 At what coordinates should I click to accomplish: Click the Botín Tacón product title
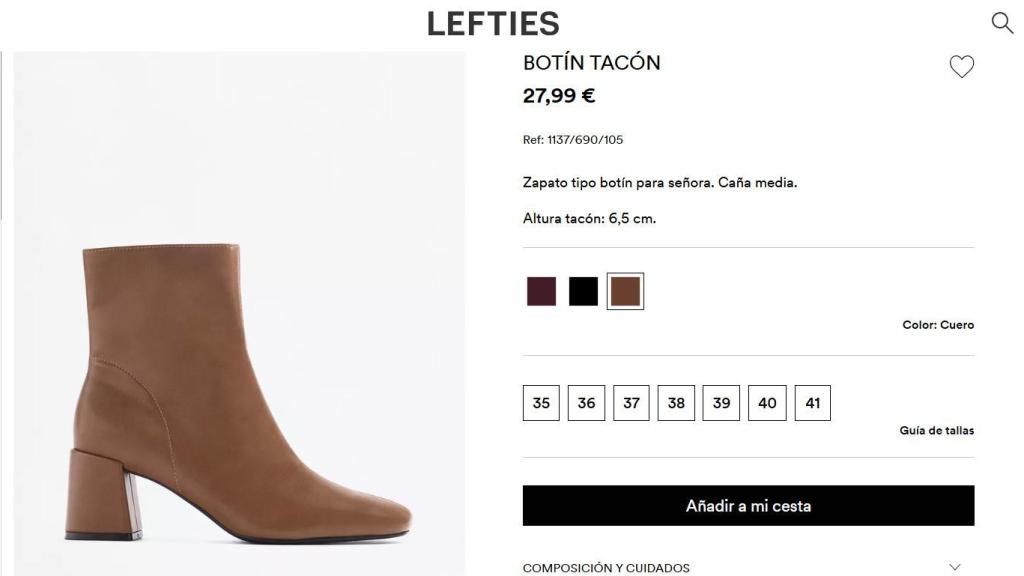tap(591, 63)
